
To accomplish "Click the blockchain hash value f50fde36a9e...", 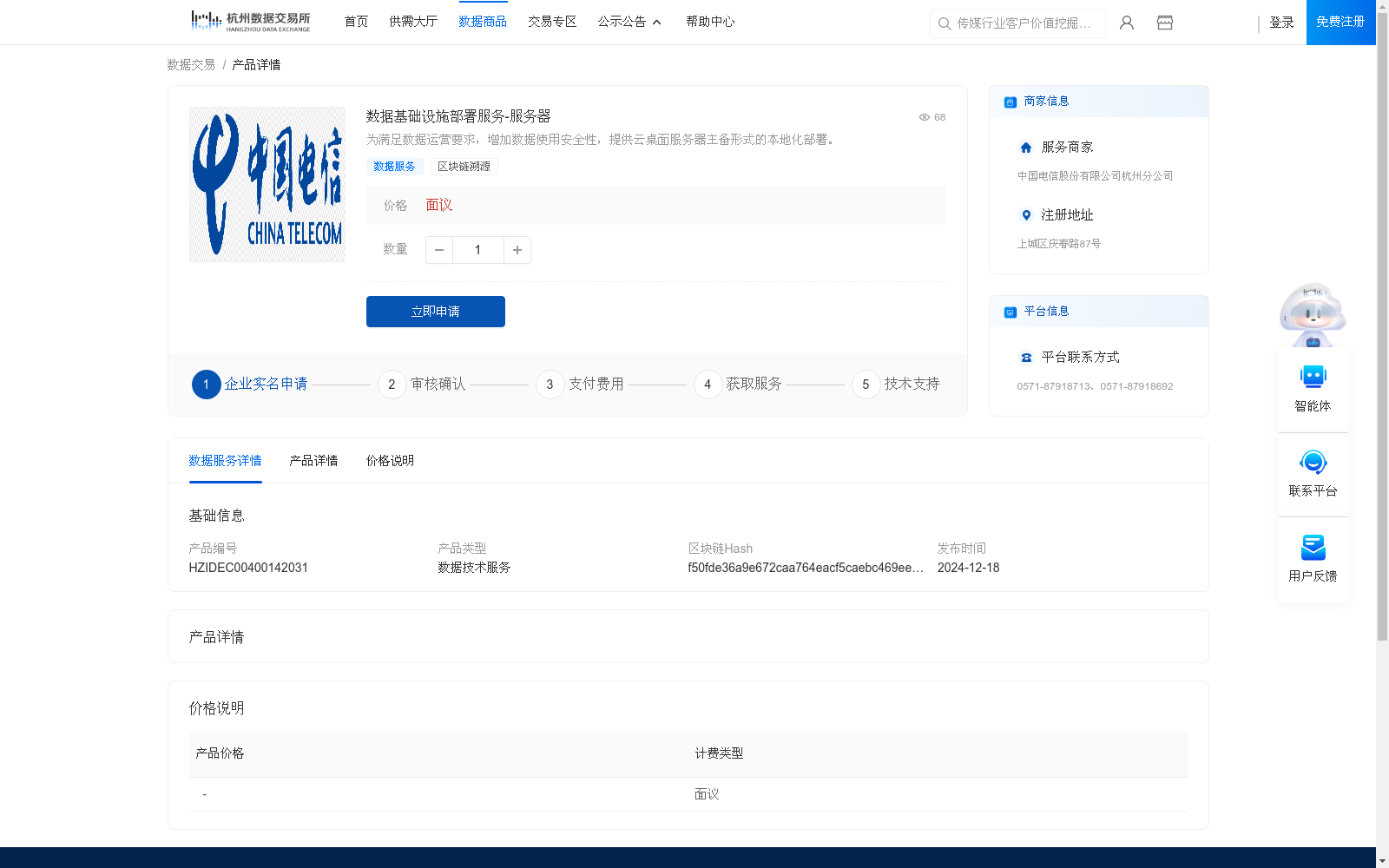I will [806, 568].
